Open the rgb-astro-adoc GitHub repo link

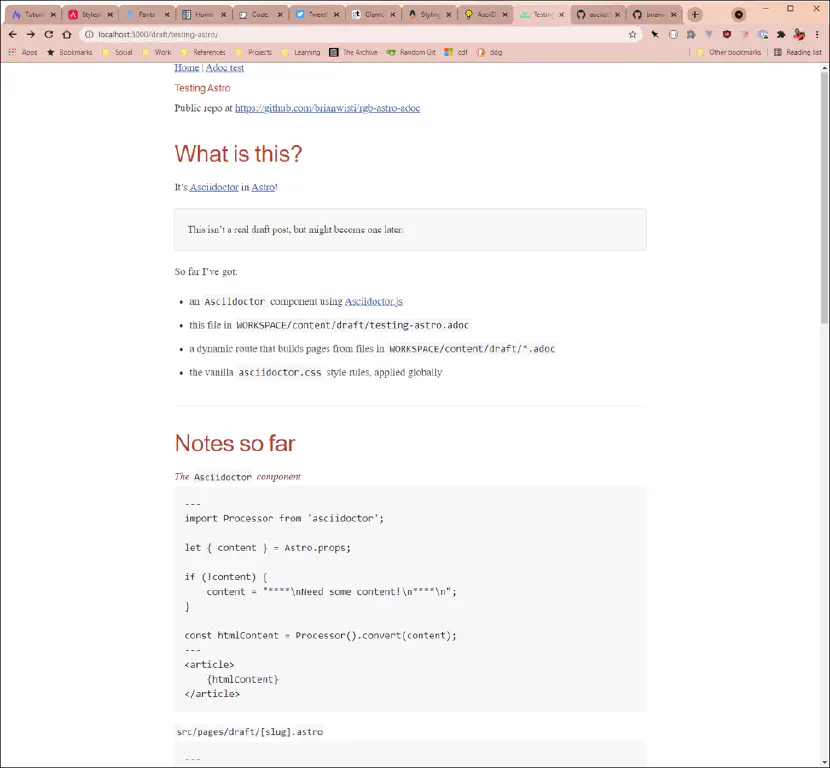click(326, 108)
